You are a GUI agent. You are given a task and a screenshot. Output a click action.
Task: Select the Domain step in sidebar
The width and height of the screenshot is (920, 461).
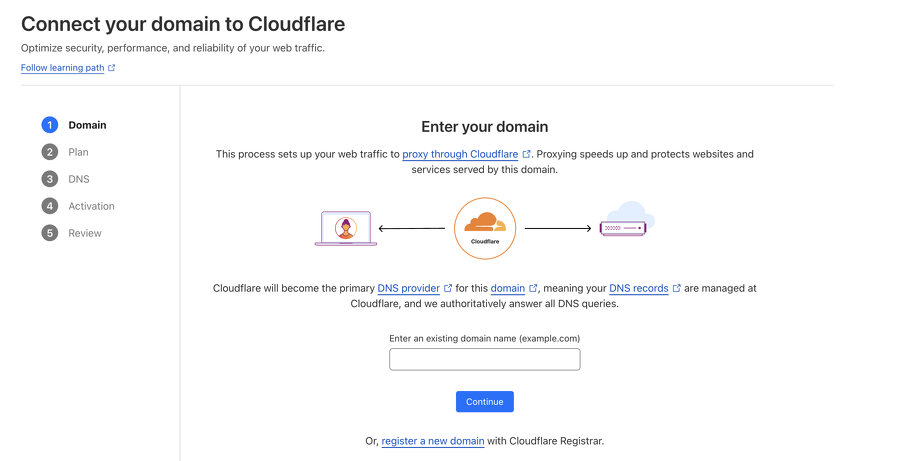point(87,125)
